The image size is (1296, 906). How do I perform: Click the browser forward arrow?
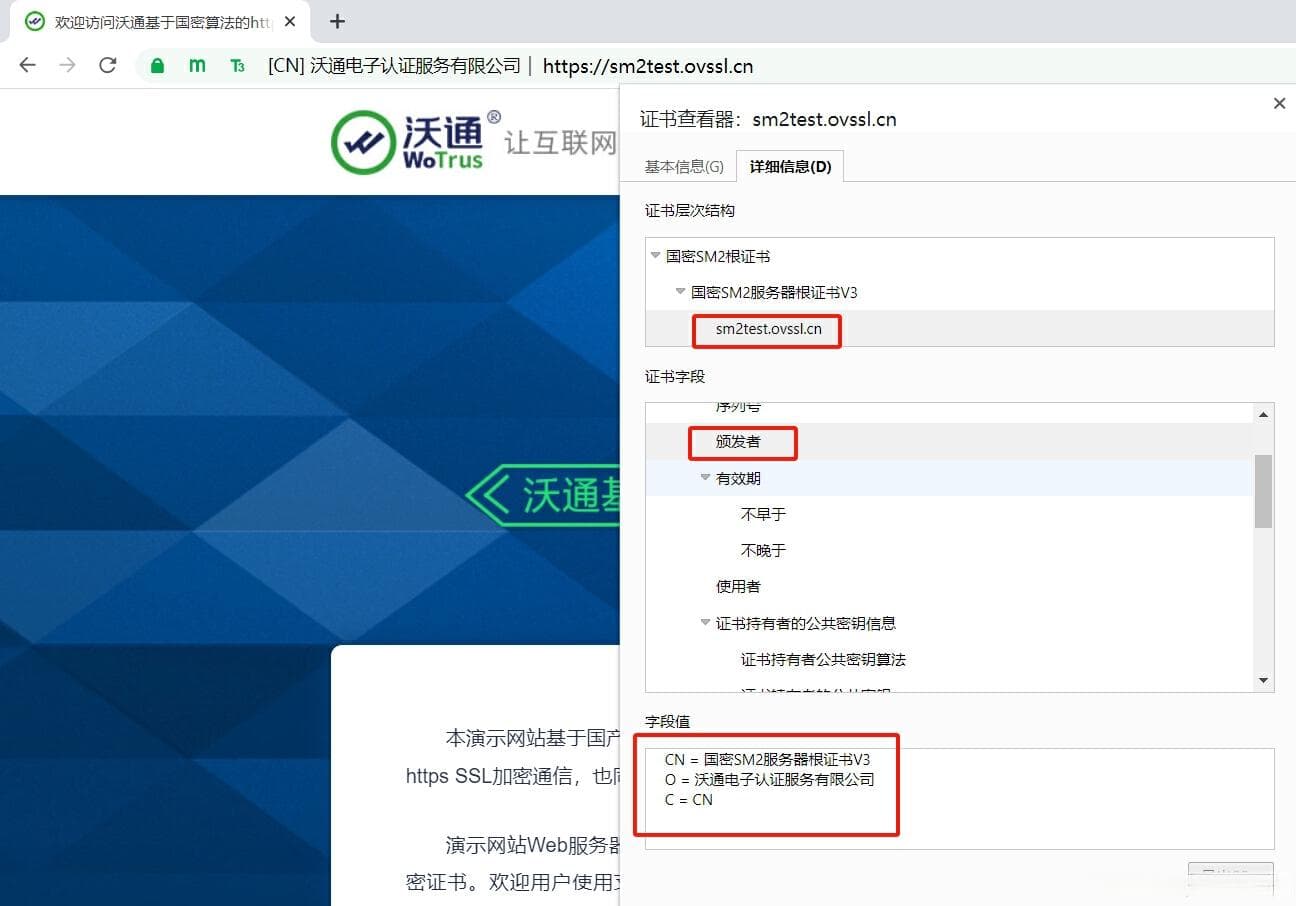click(x=68, y=65)
